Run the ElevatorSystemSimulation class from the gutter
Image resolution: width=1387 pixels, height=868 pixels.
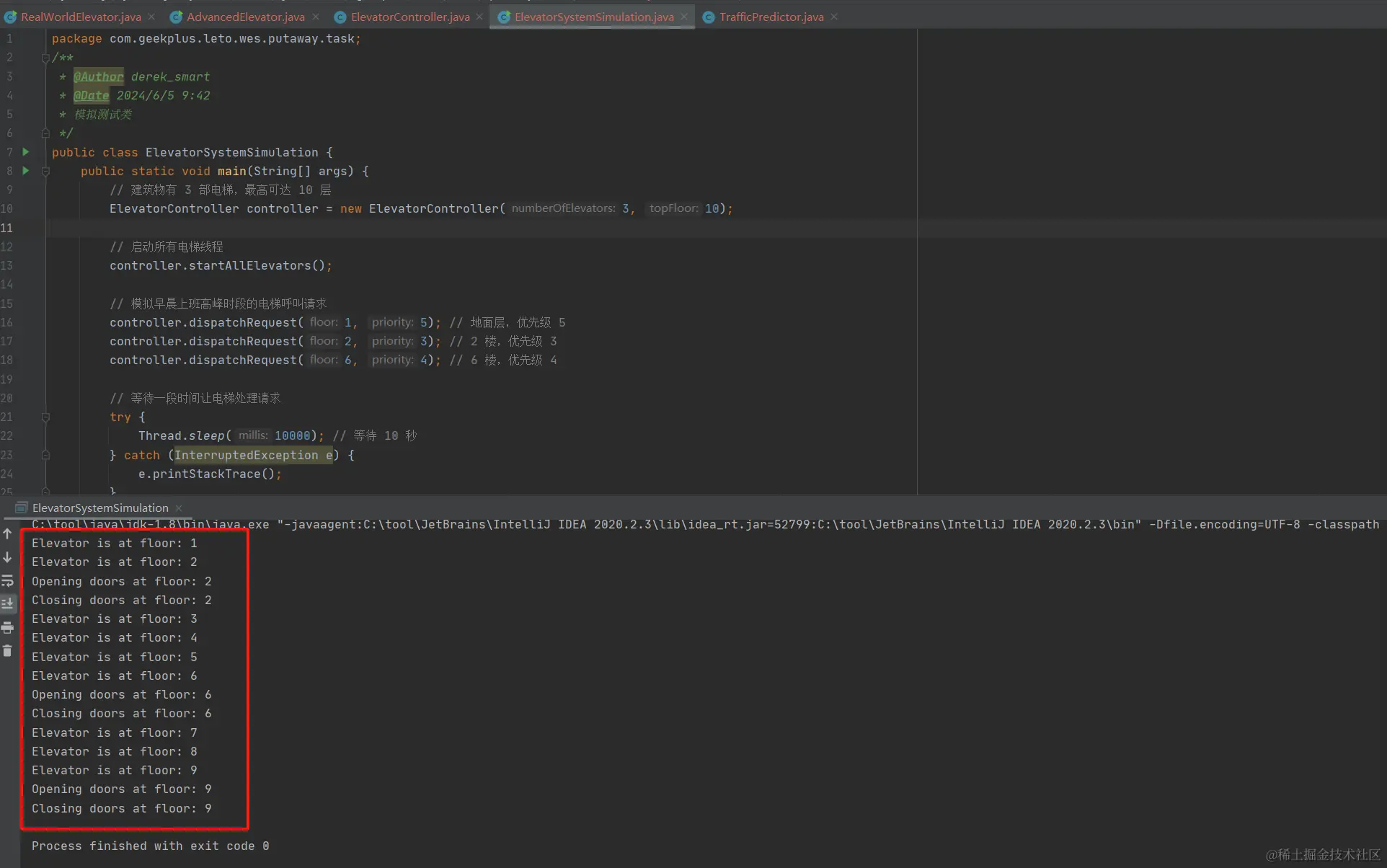click(26, 152)
